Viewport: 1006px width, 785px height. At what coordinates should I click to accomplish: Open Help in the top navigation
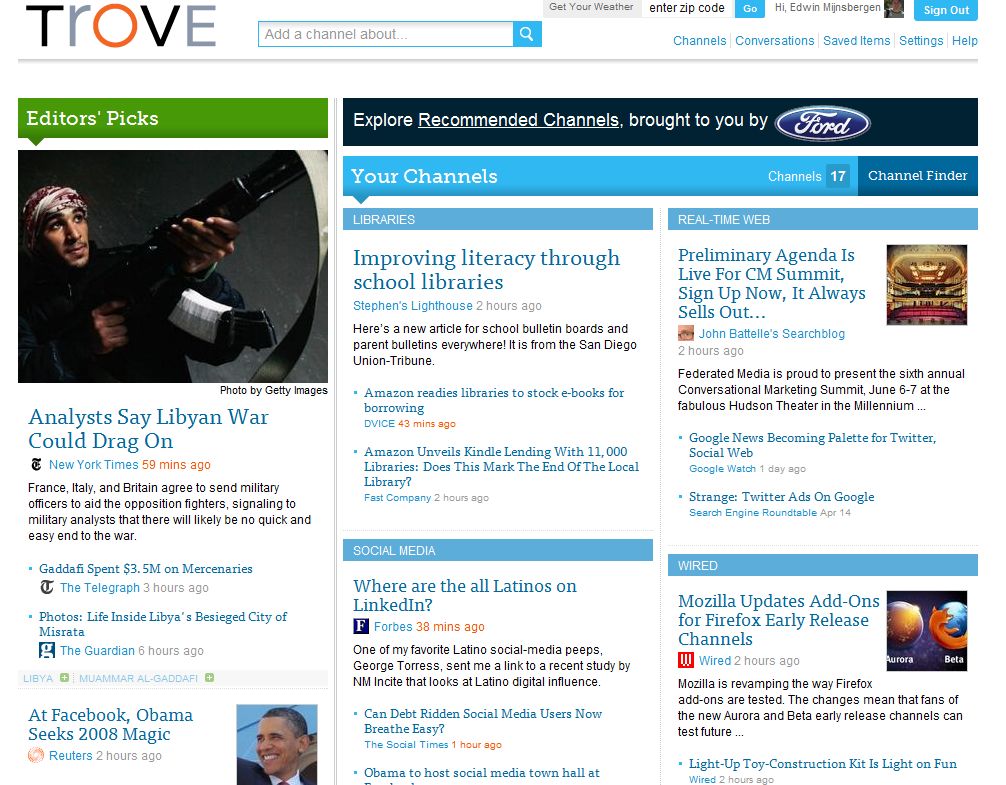964,40
